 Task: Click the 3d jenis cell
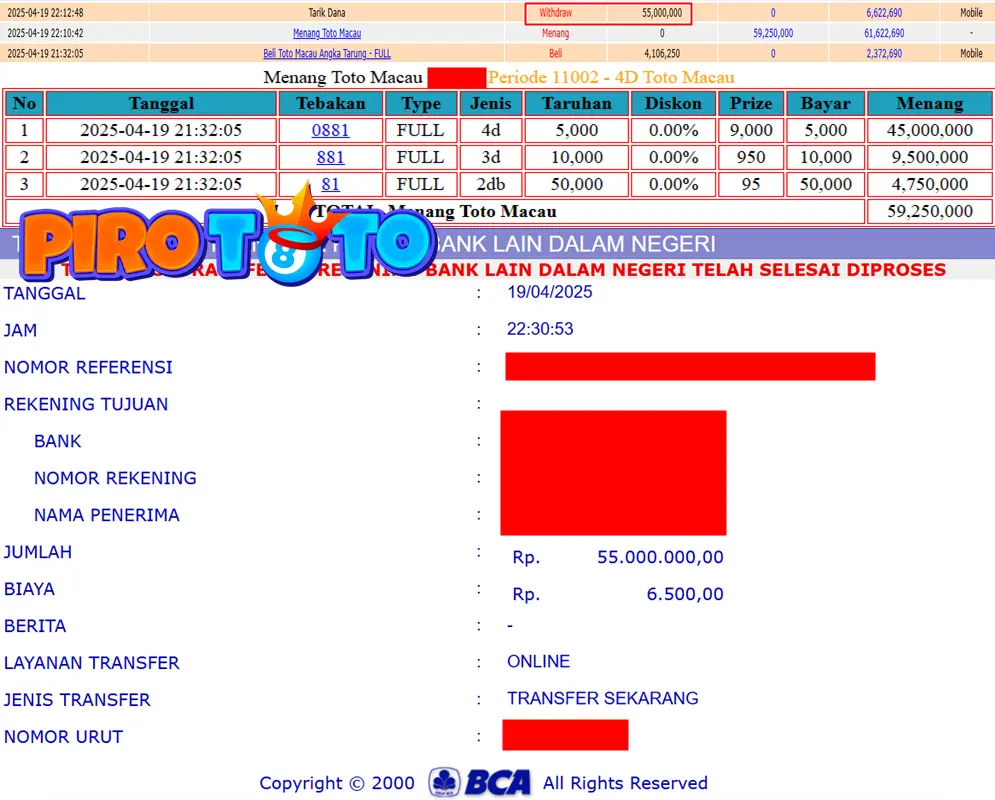point(491,157)
